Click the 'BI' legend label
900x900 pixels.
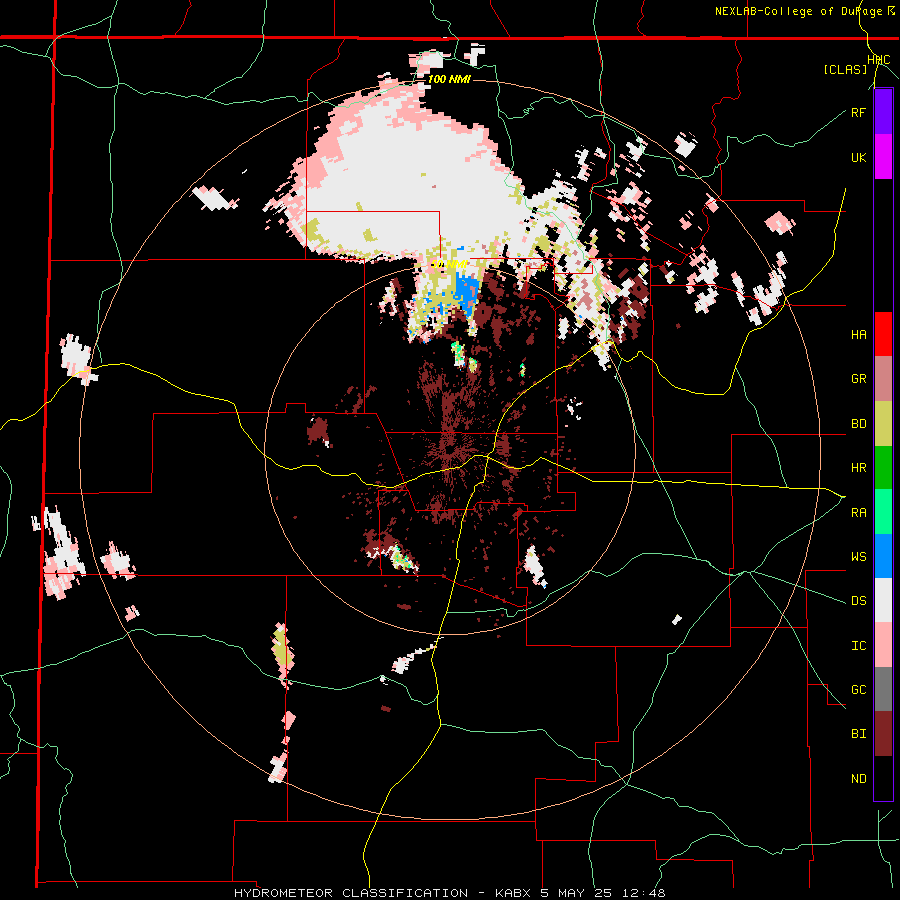(x=858, y=734)
